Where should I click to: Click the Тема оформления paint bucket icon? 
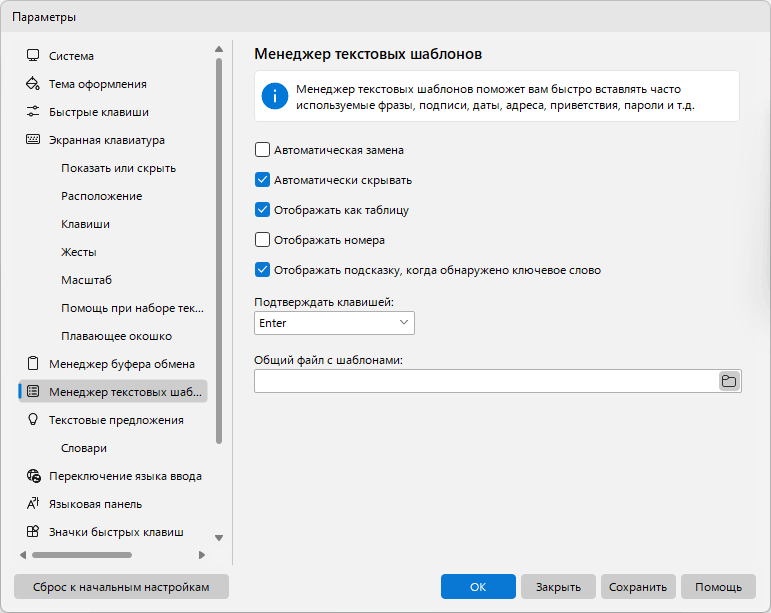(x=33, y=84)
